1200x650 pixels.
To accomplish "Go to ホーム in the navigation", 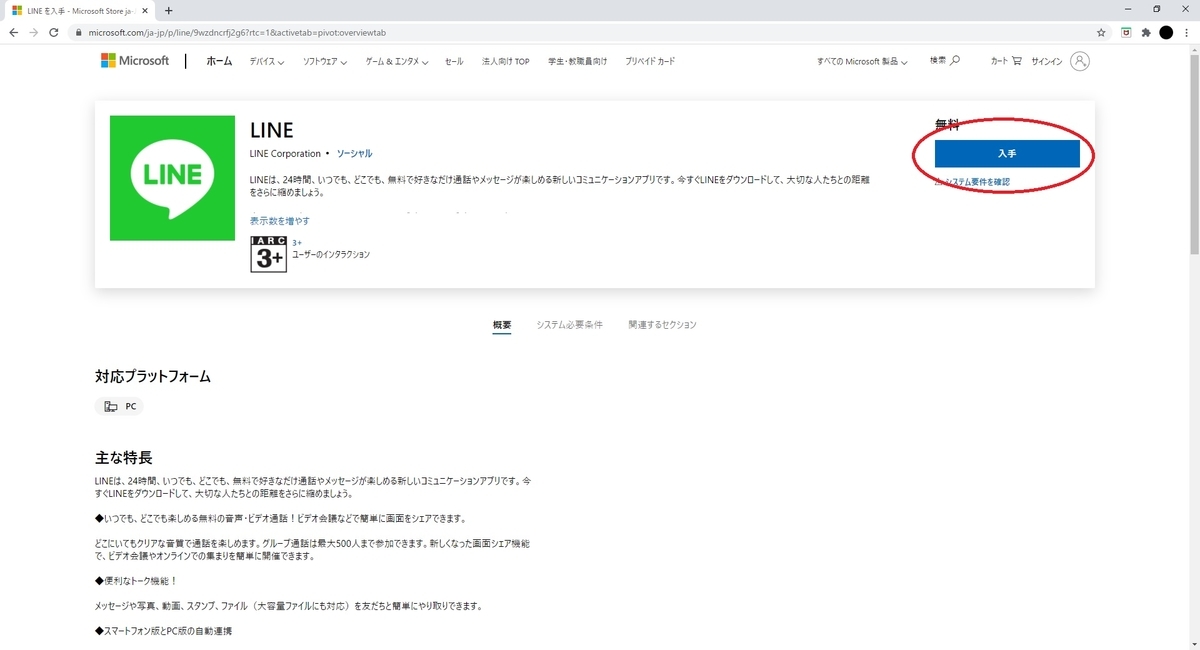I will pos(219,61).
